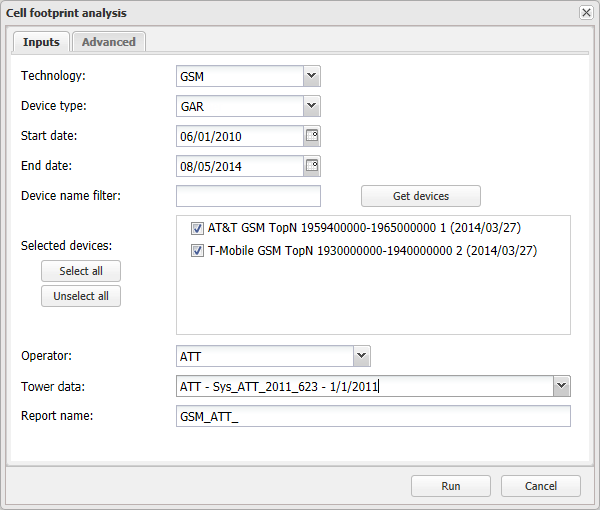Focus the Report name text field
This screenshot has width=600, height=510.
click(x=372, y=416)
